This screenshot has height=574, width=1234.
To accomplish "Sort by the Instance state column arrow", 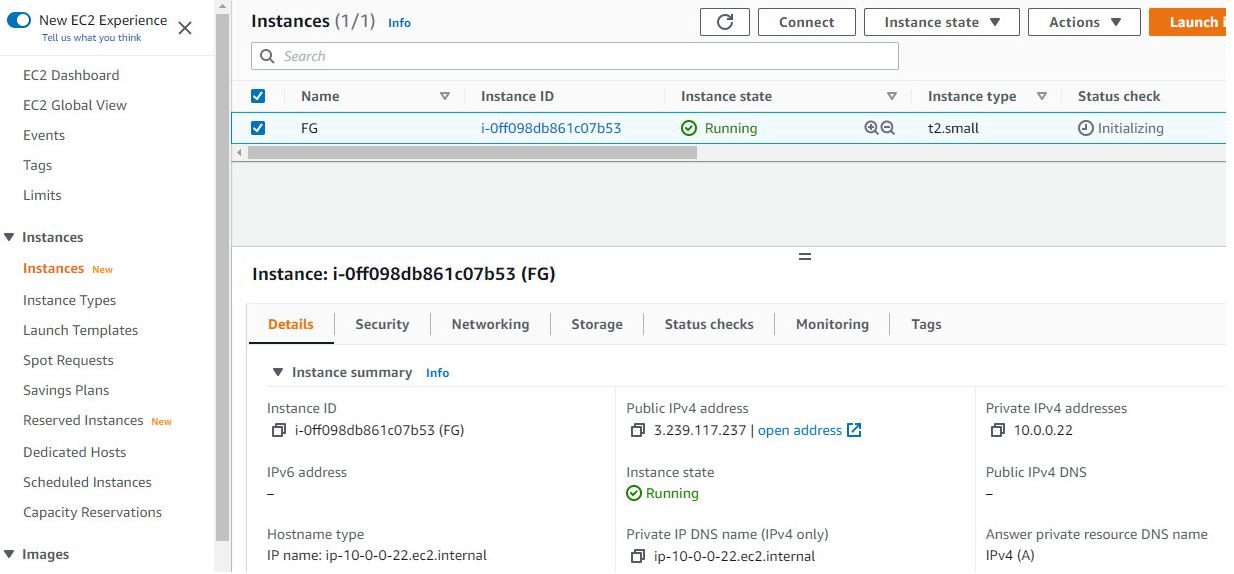I will [892, 96].
